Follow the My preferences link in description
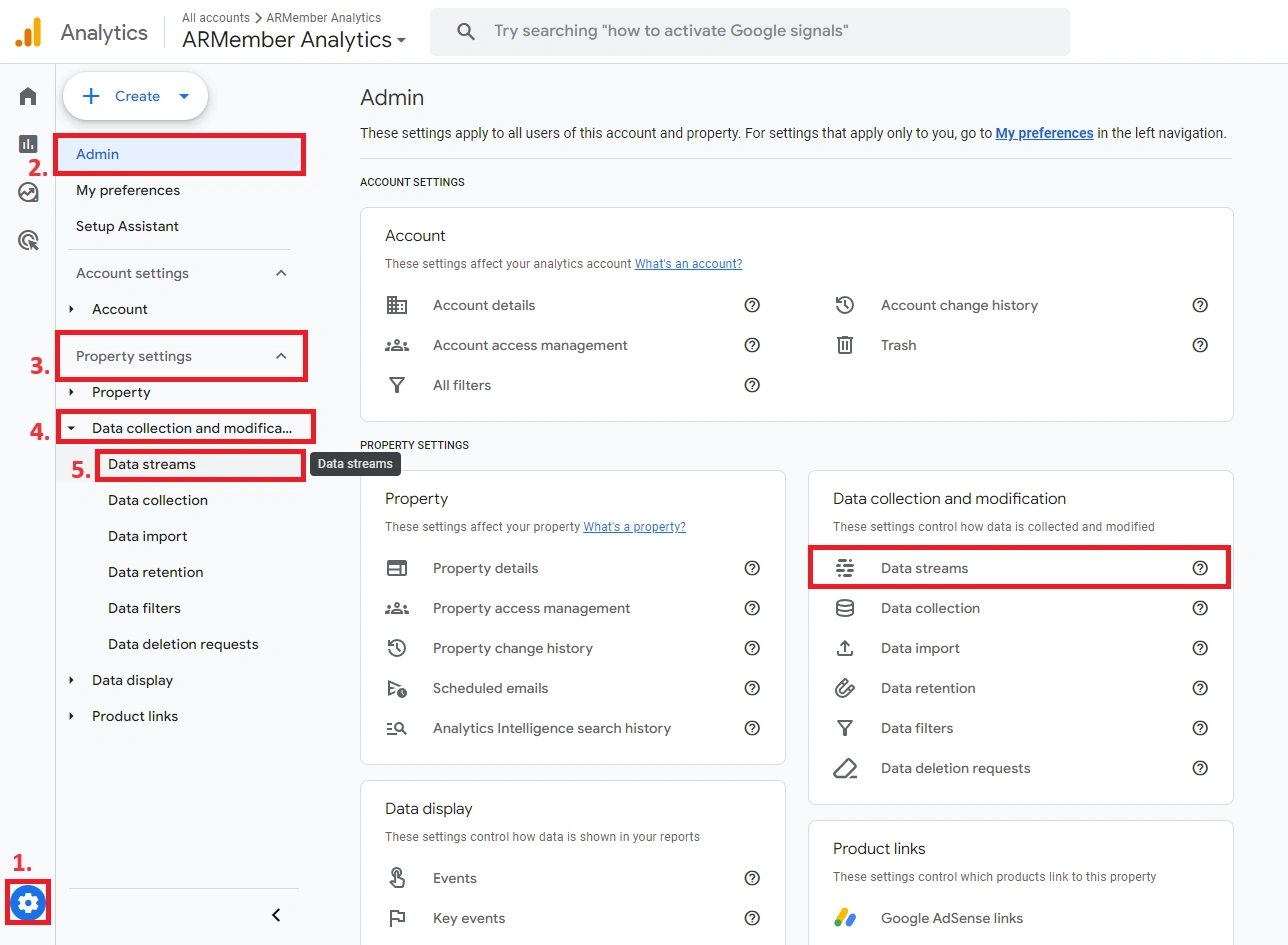1288x945 pixels. click(x=1044, y=133)
